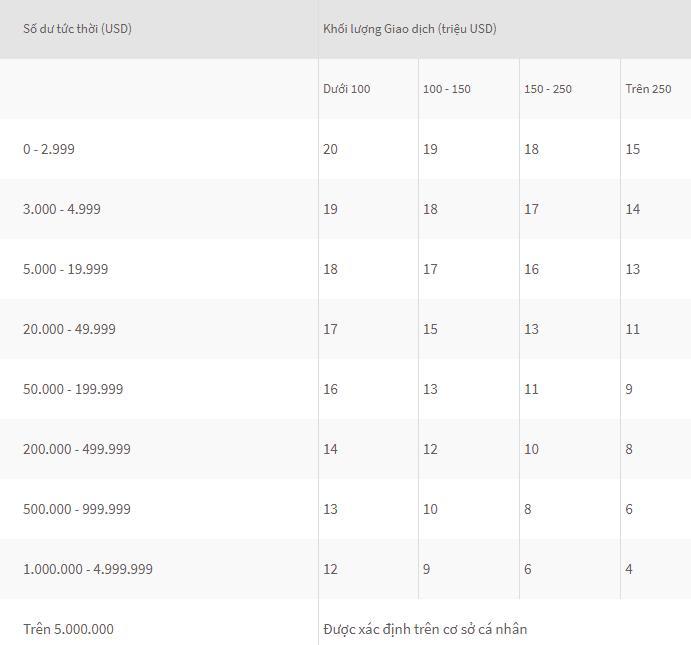
Task: Click the '0 - 2.999' balance row label
Action: coord(49,149)
